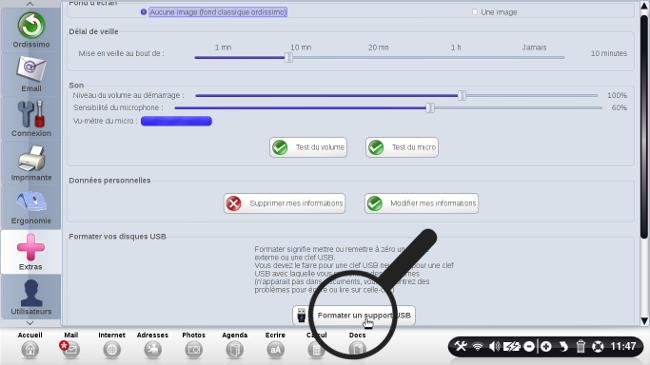Image resolution: width=650 pixels, height=365 pixels.
Task: Open the Email settings icon
Action: click(31, 74)
